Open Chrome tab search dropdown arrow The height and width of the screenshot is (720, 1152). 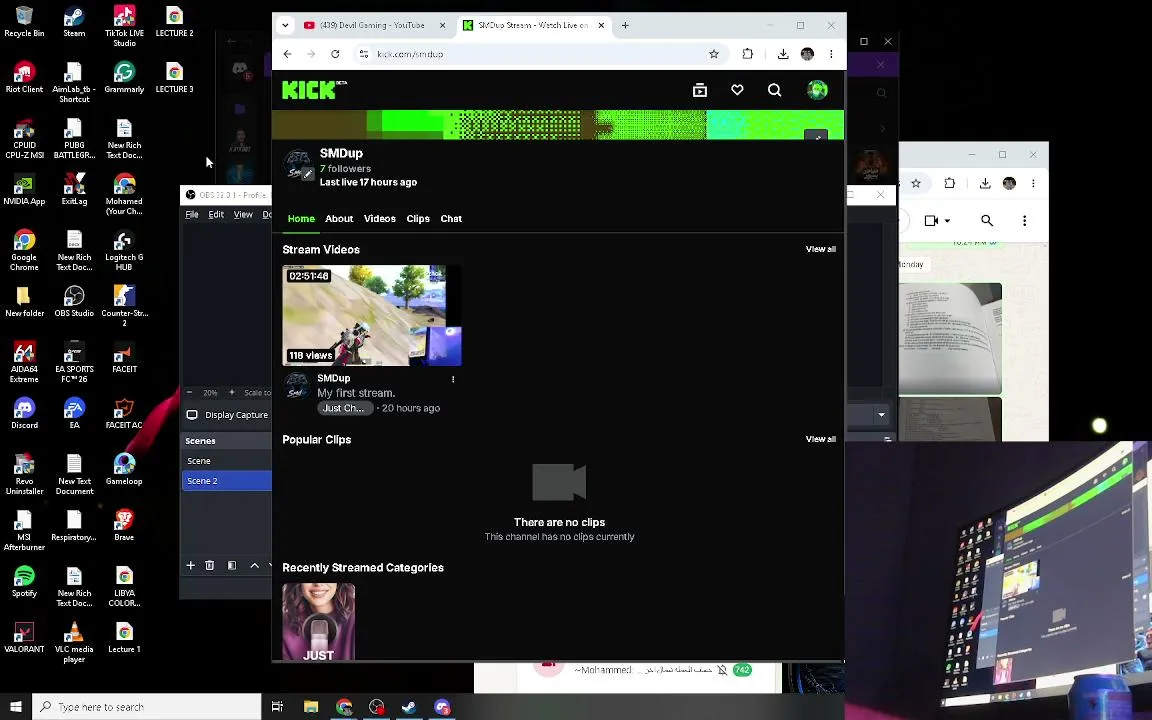point(285,25)
